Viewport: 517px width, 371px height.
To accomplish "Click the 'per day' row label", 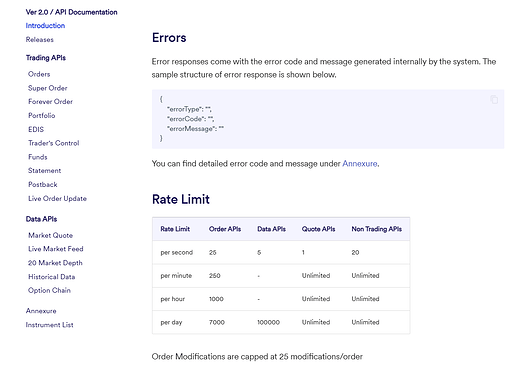I will 171,322.
